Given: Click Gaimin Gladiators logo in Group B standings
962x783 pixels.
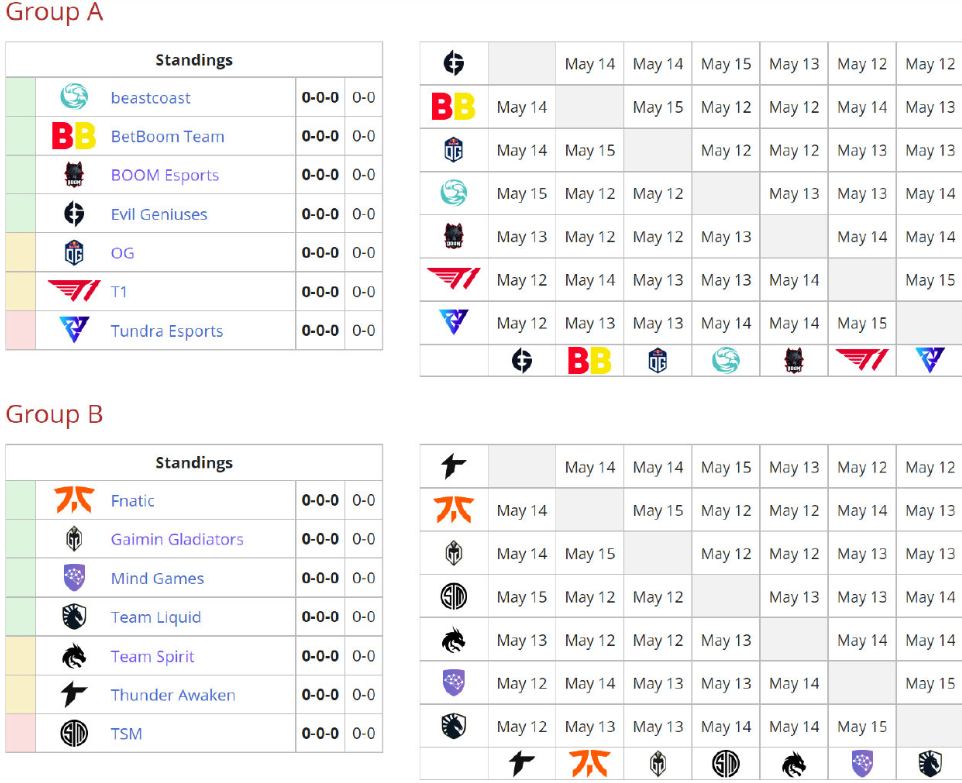Looking at the screenshot, I should coord(74,539).
